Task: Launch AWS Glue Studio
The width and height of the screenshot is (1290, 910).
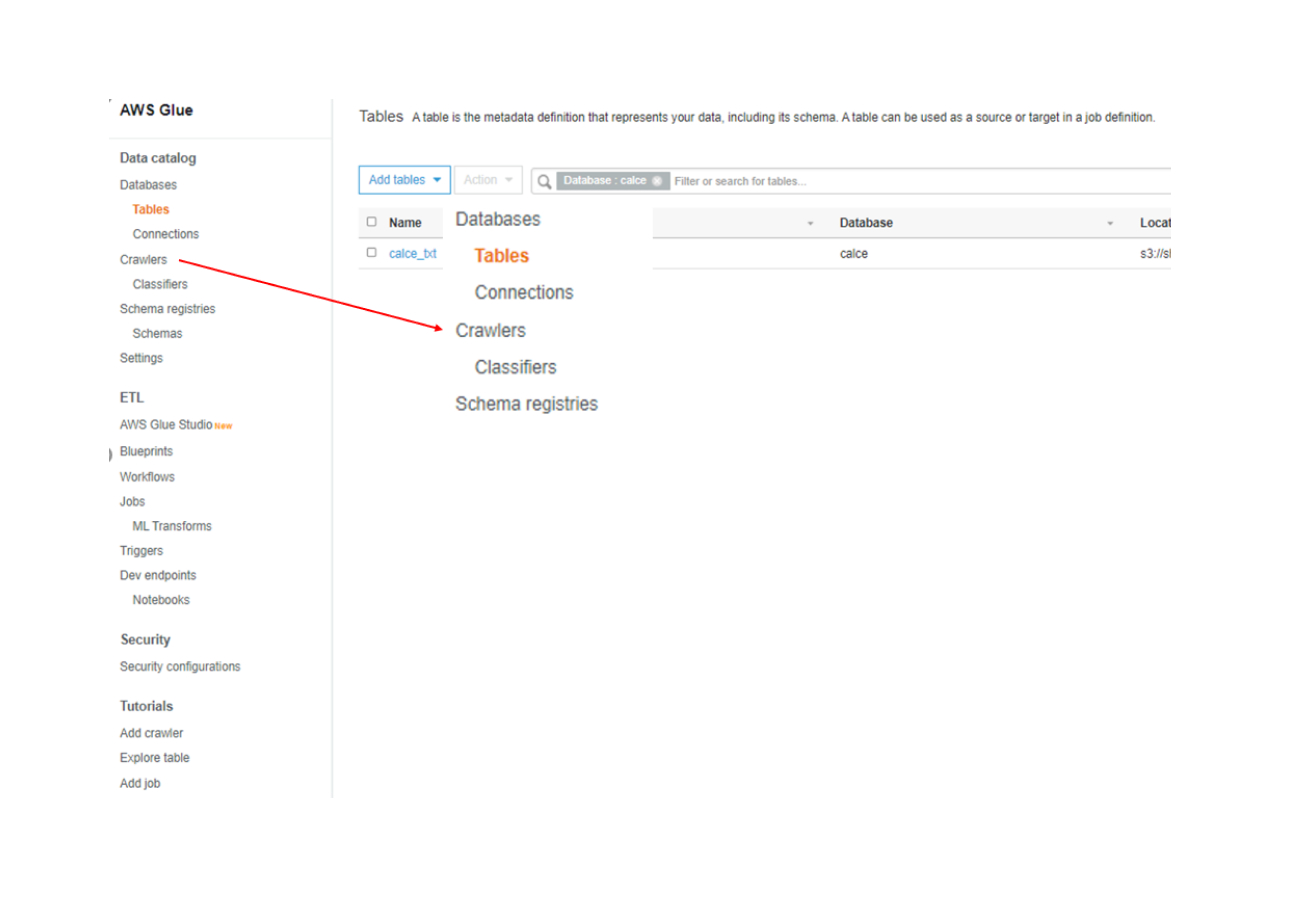Action: pos(166,425)
